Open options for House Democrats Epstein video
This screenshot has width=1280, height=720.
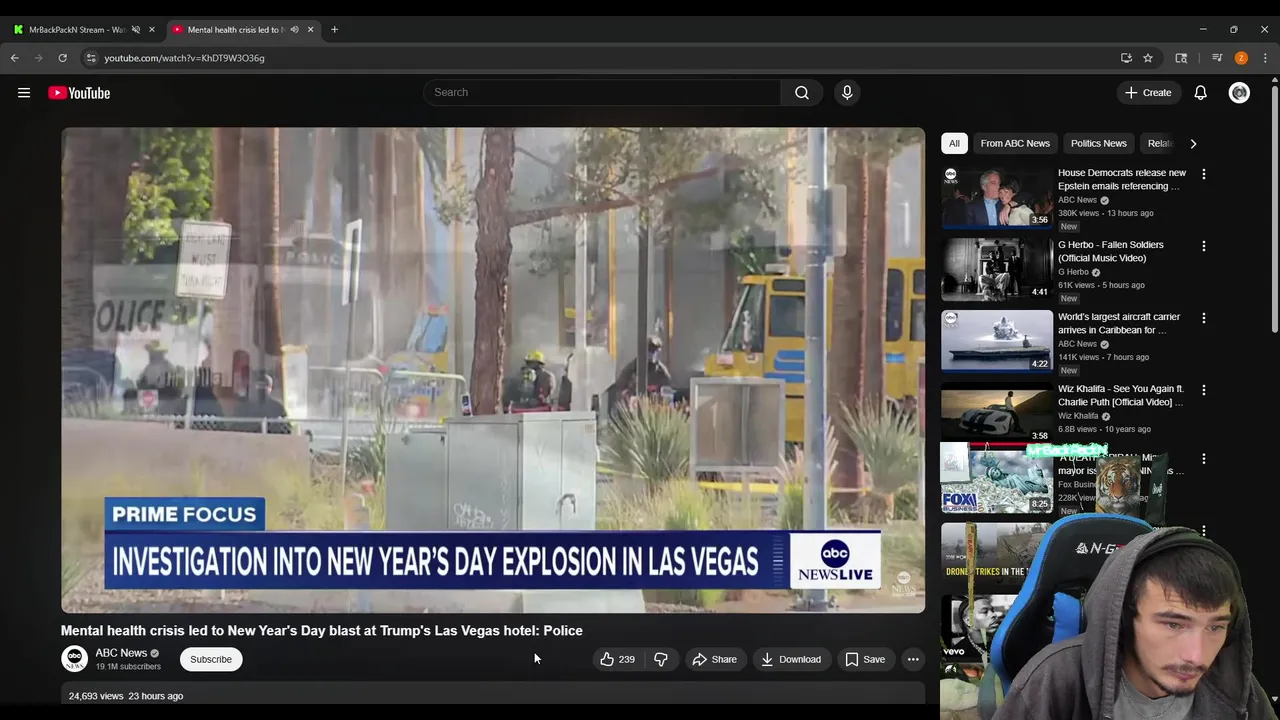[1204, 174]
